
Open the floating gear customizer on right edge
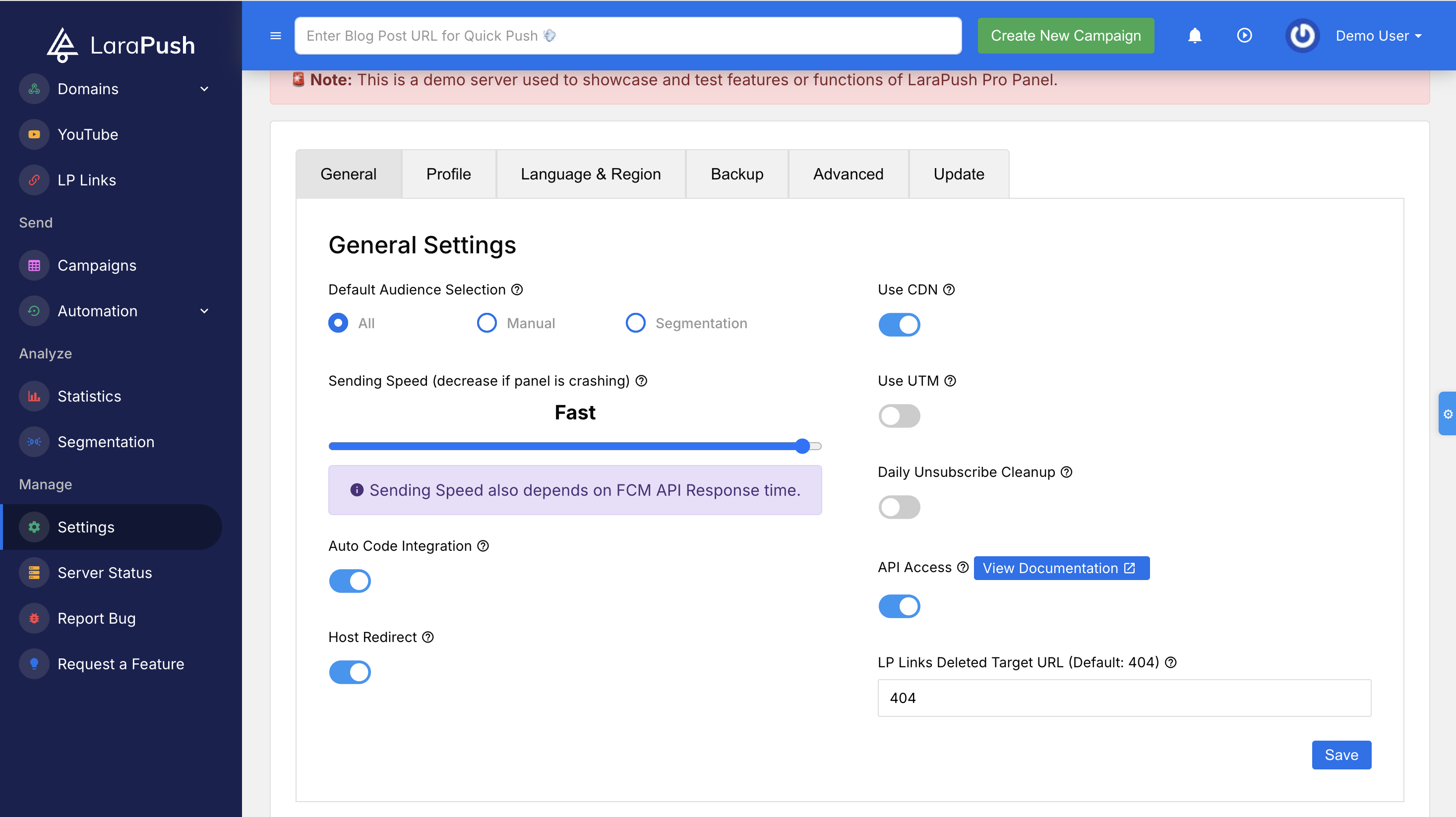click(x=1448, y=413)
